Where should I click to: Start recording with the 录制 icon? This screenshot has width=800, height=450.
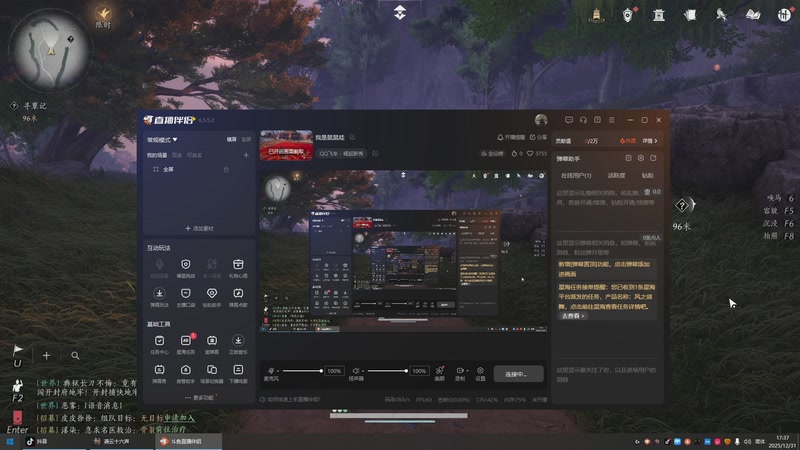click(x=460, y=373)
